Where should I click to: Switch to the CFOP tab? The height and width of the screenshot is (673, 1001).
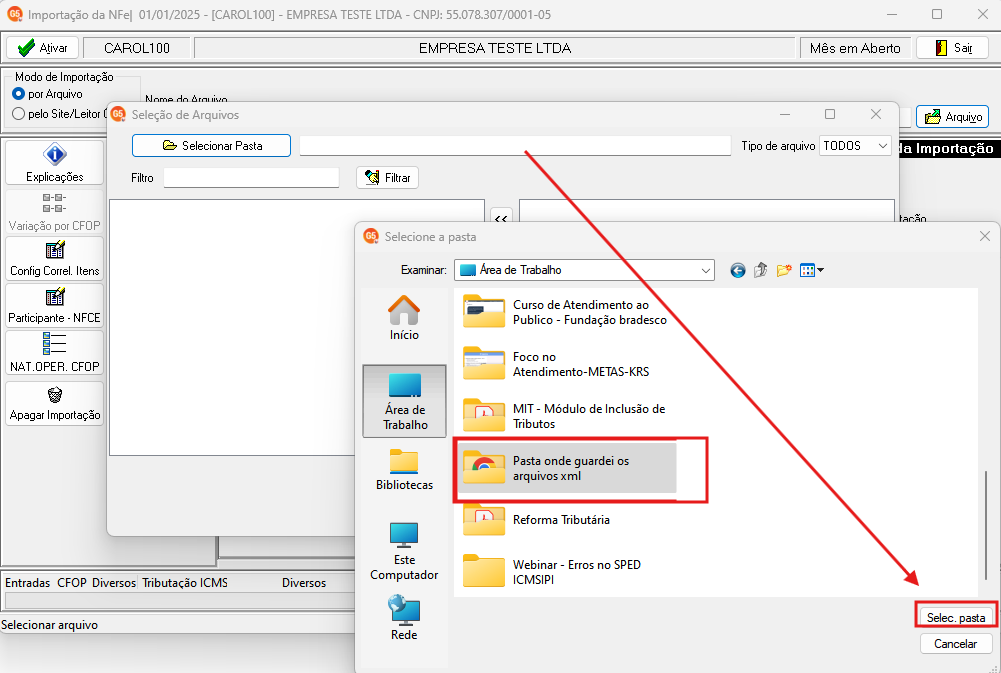tap(72, 583)
